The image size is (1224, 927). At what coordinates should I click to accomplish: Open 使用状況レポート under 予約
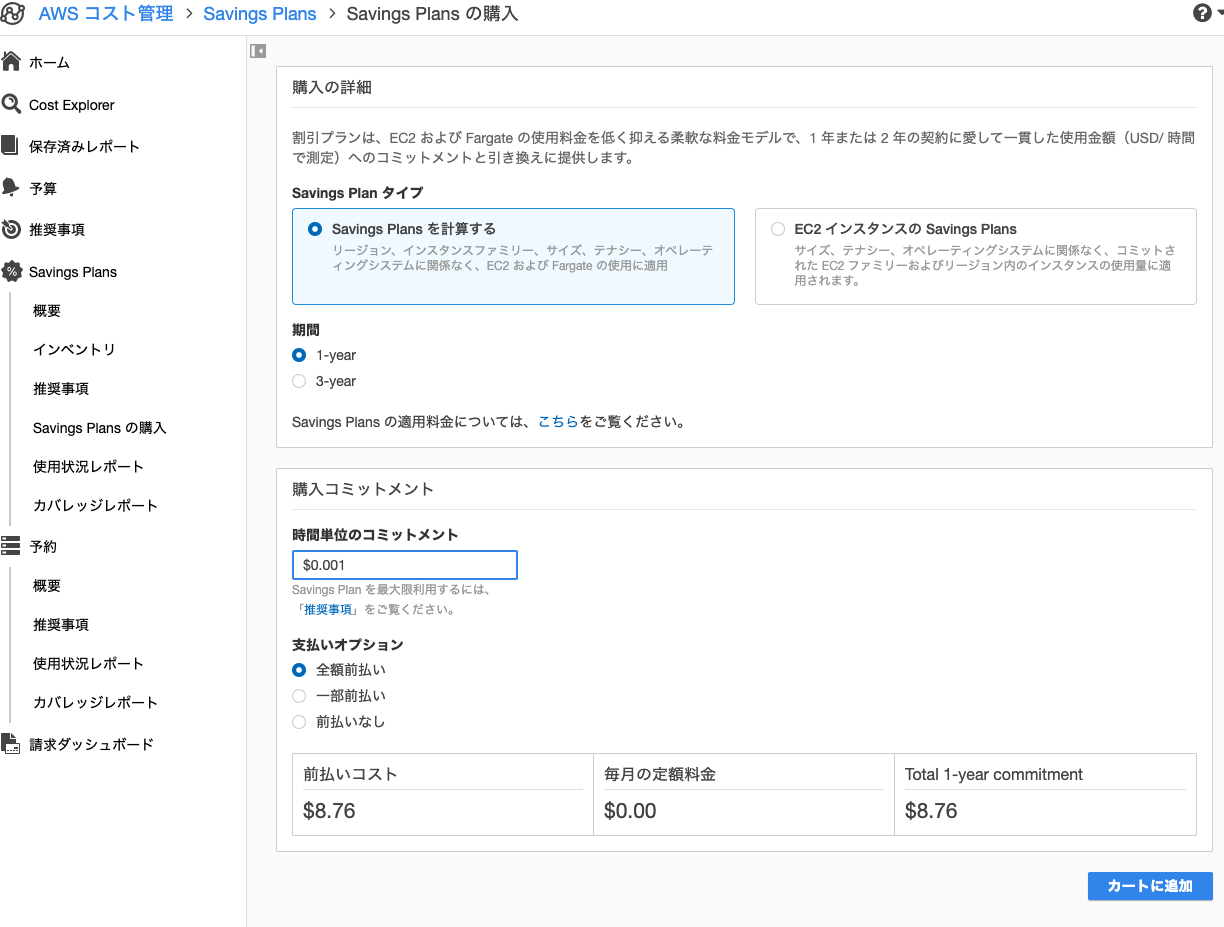(89, 664)
